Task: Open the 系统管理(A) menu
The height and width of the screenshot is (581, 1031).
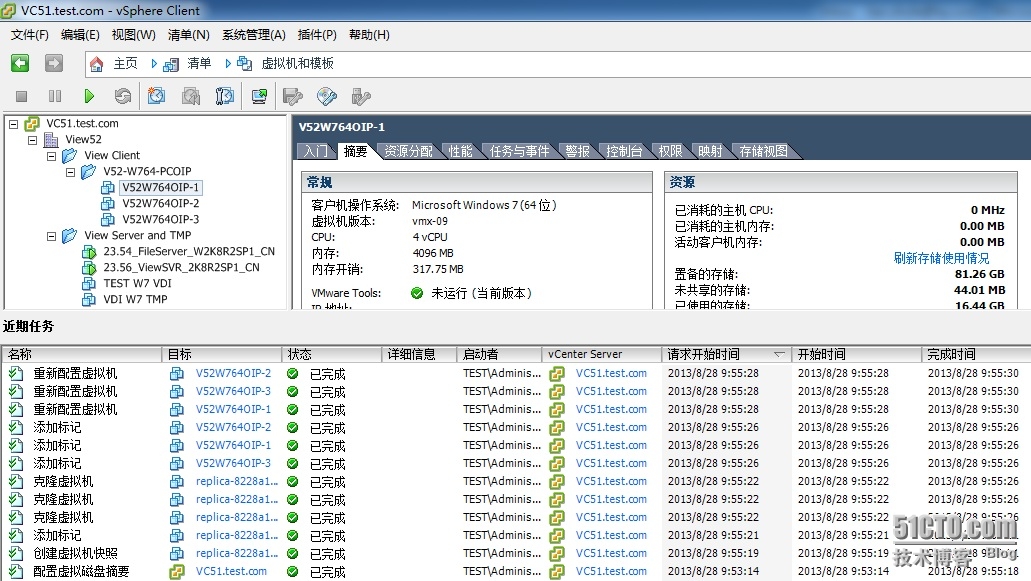Action: pyautogui.click(x=254, y=35)
